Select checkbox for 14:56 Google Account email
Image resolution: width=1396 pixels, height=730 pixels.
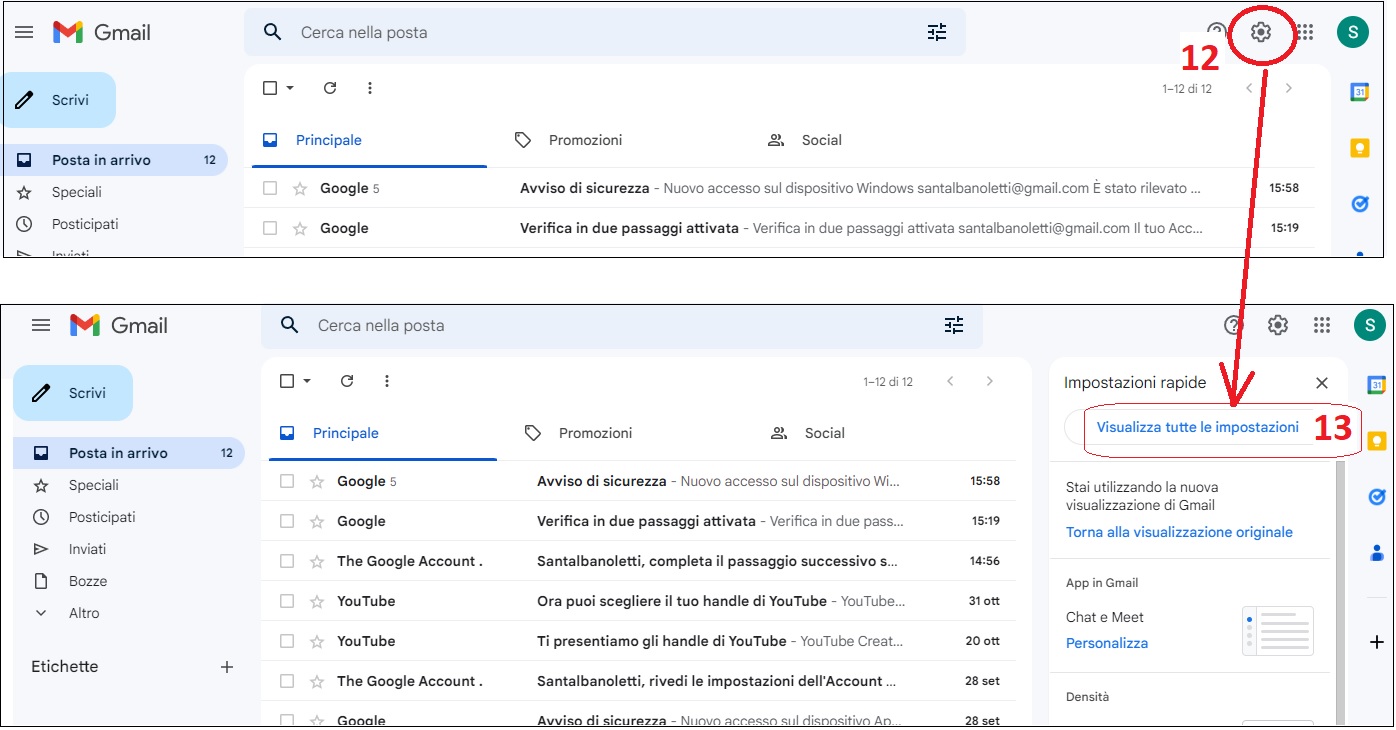tap(287, 561)
